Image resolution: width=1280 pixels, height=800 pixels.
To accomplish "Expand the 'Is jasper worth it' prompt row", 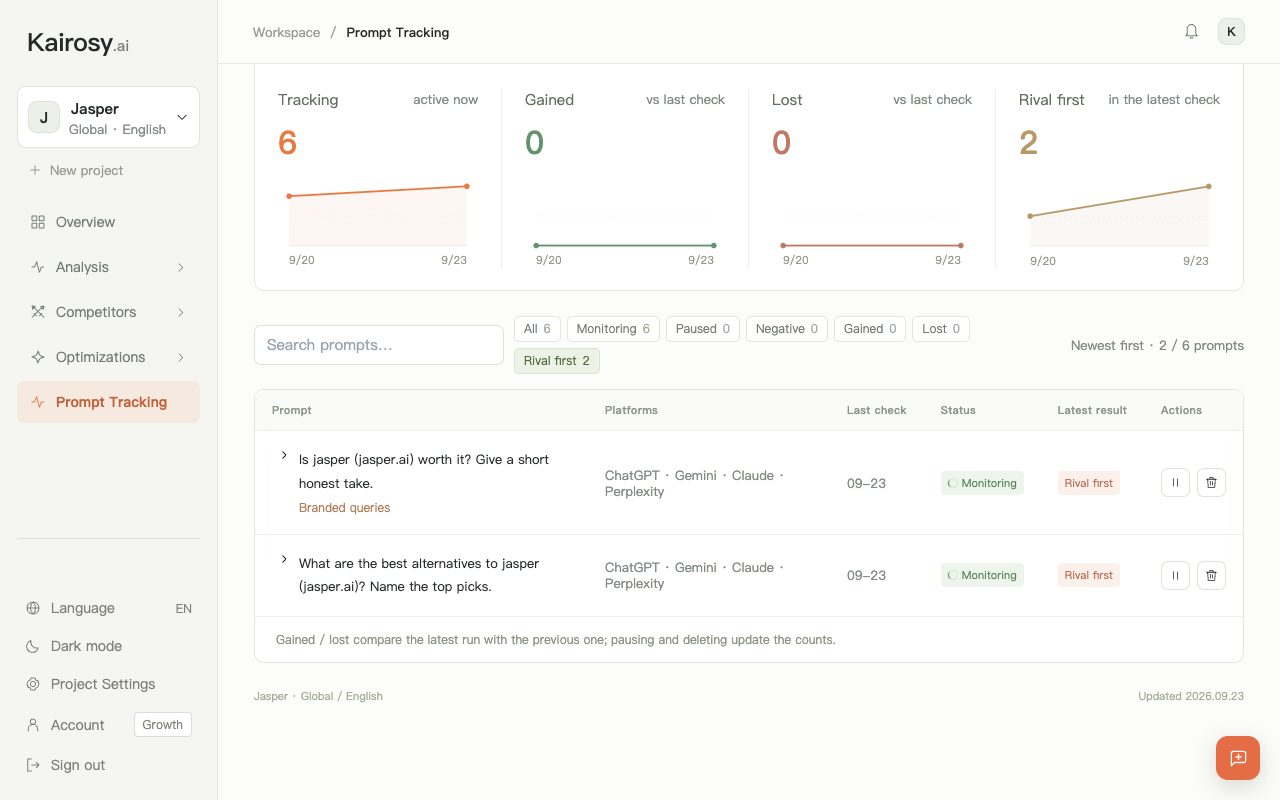I will 284,456.
